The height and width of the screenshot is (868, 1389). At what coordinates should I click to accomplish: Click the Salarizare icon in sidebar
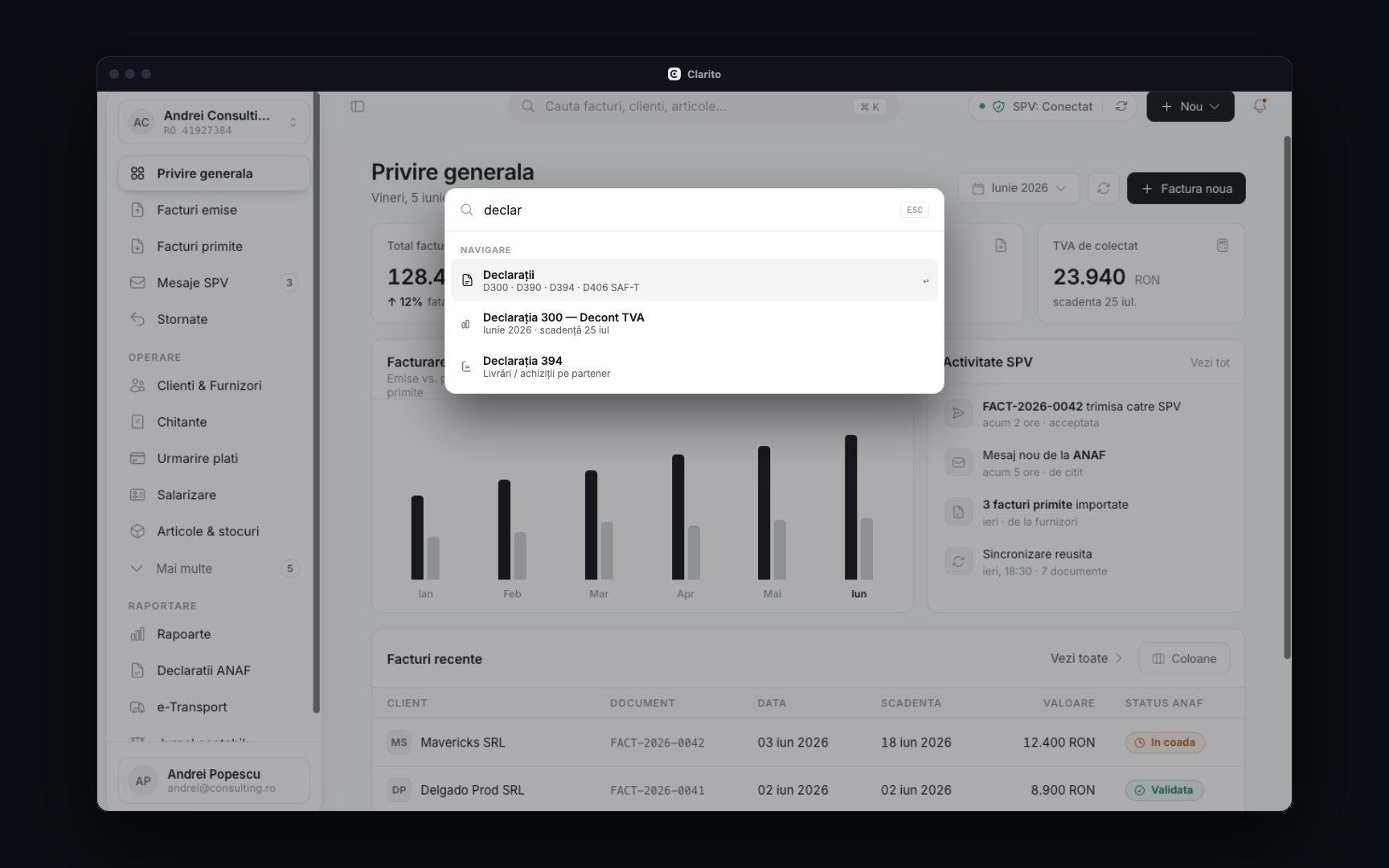(x=137, y=495)
